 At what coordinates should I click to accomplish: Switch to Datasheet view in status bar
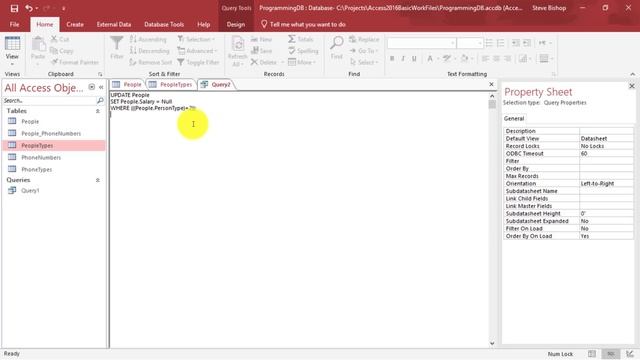click(592, 354)
